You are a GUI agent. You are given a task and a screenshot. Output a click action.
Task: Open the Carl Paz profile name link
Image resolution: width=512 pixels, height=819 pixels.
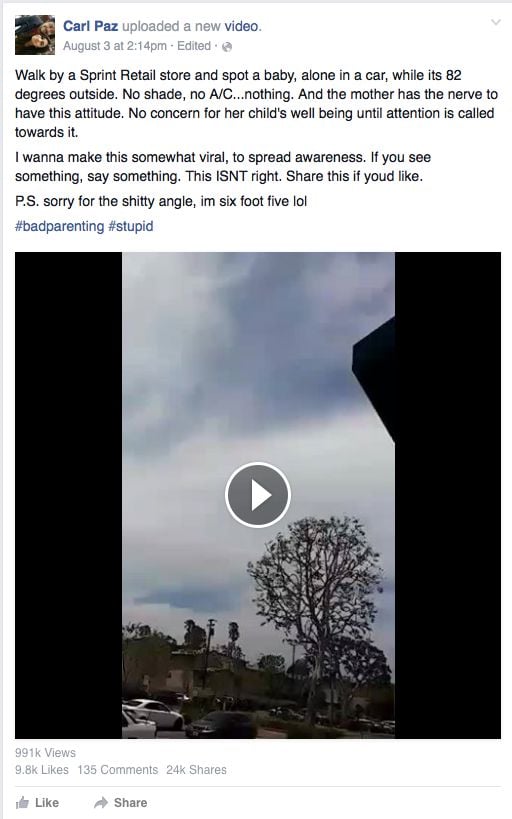[90, 26]
